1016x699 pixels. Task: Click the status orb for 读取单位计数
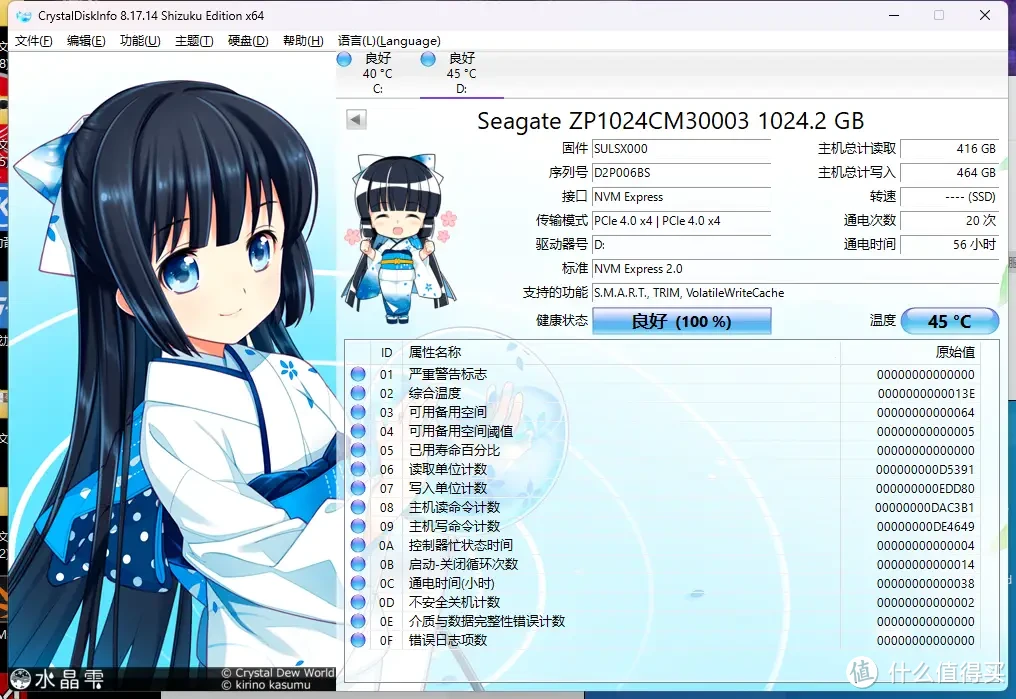coord(358,469)
